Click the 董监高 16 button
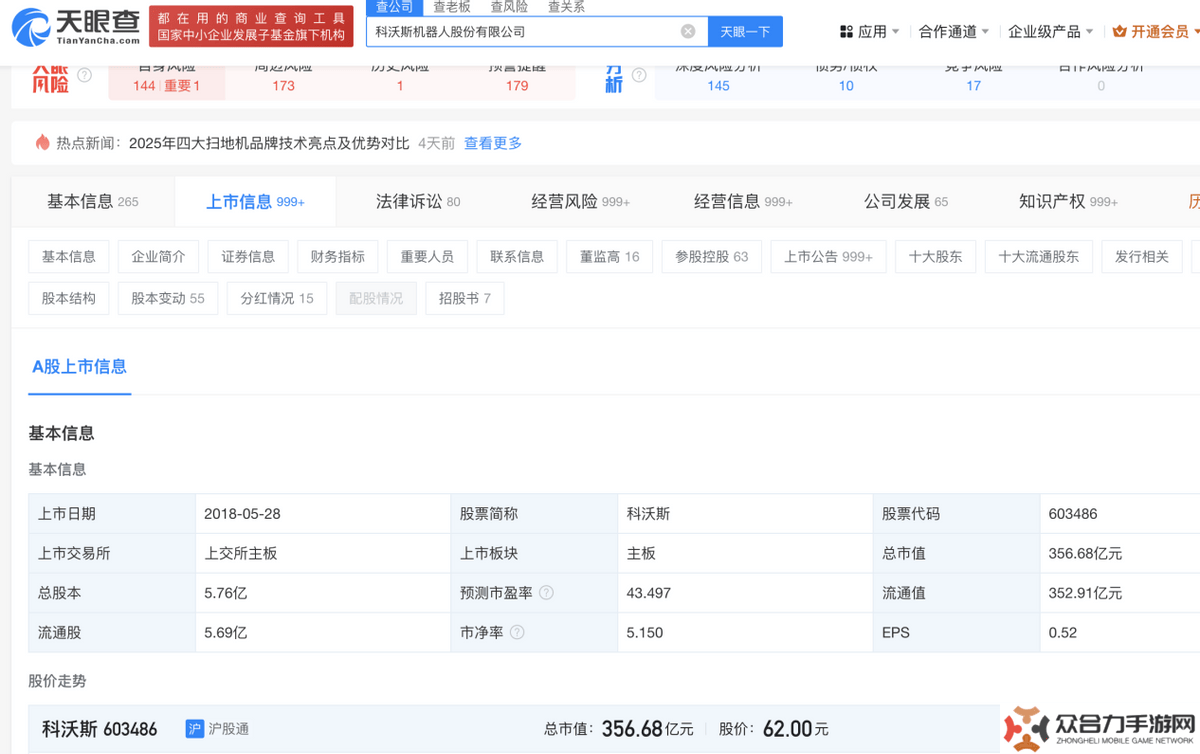The height and width of the screenshot is (754, 1200). coord(610,257)
